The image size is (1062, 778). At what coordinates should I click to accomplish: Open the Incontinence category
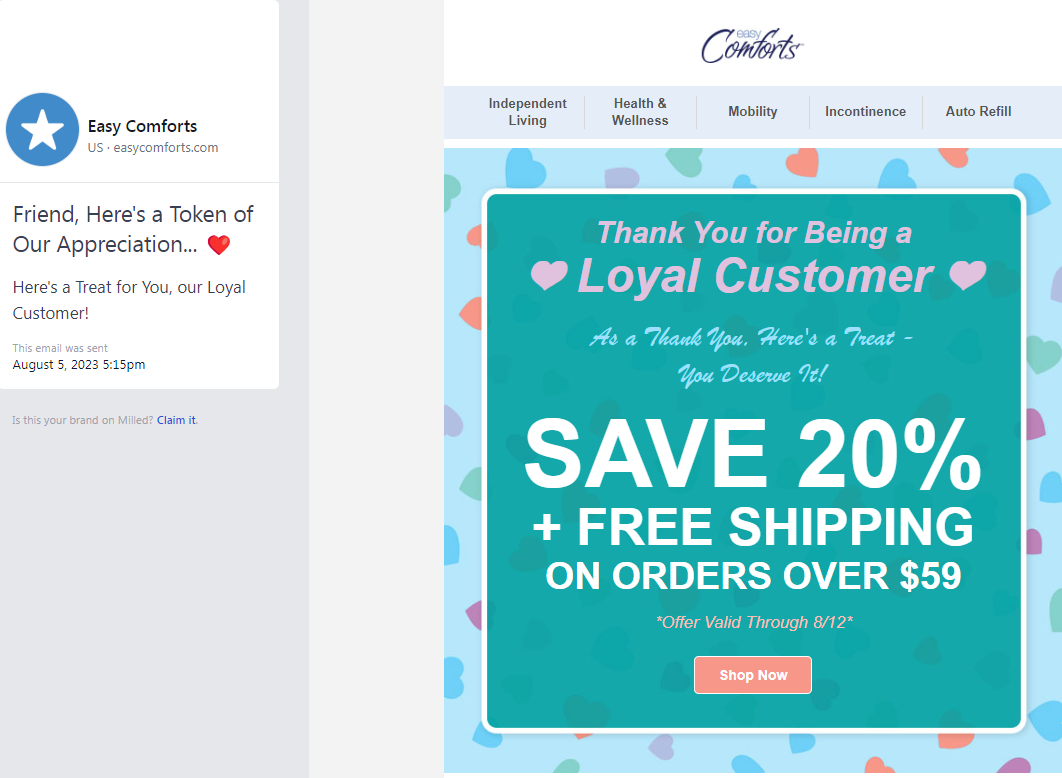pos(865,112)
